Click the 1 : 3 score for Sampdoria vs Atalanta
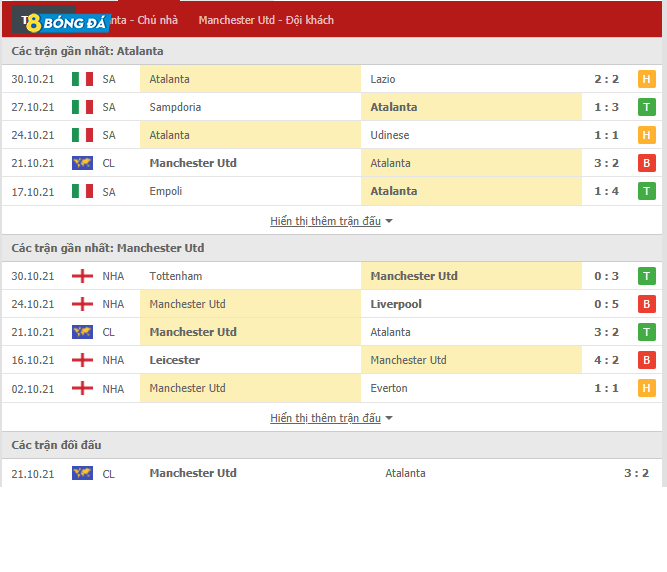667x572 pixels. (606, 107)
